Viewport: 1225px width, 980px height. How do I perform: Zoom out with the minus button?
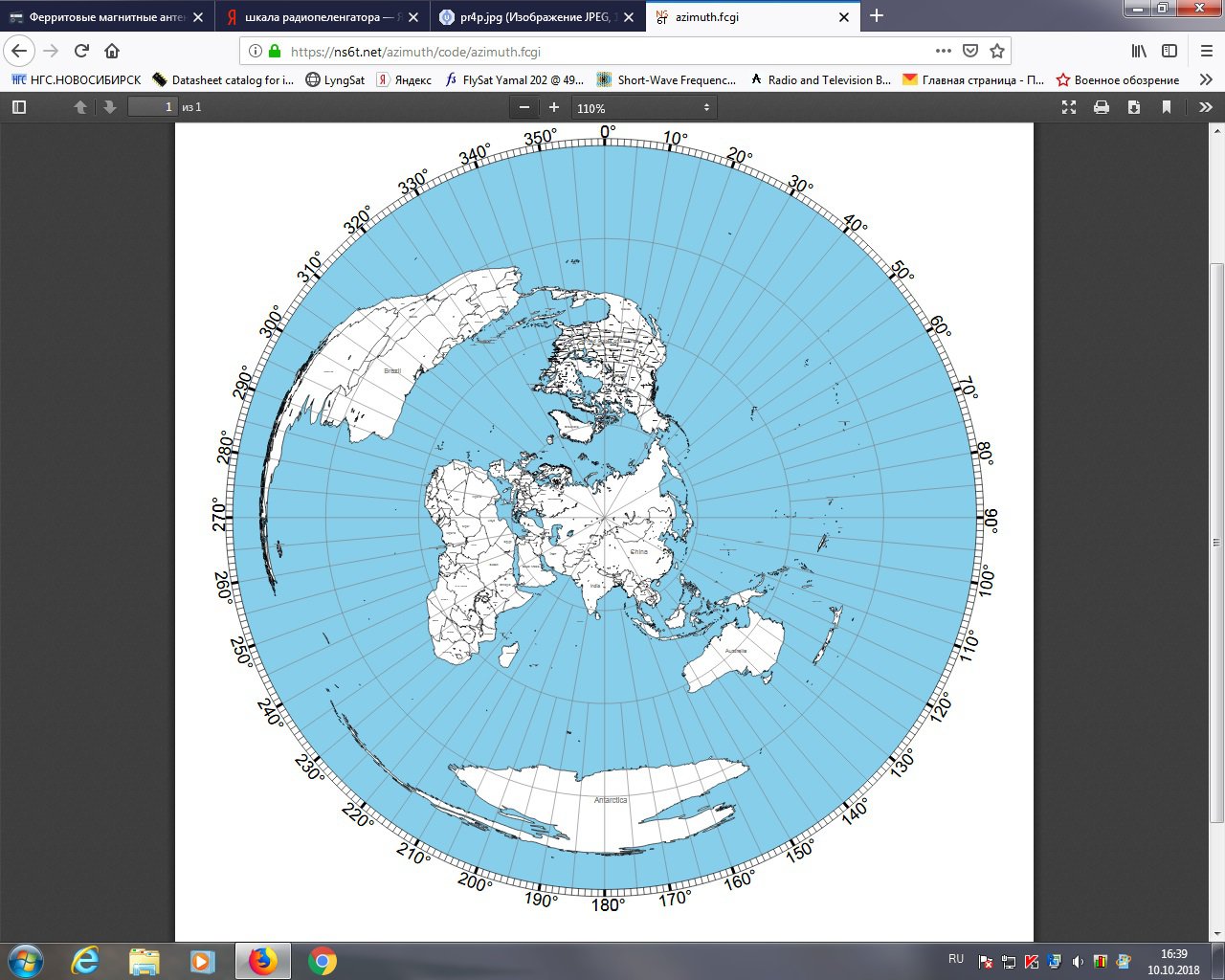(x=524, y=107)
